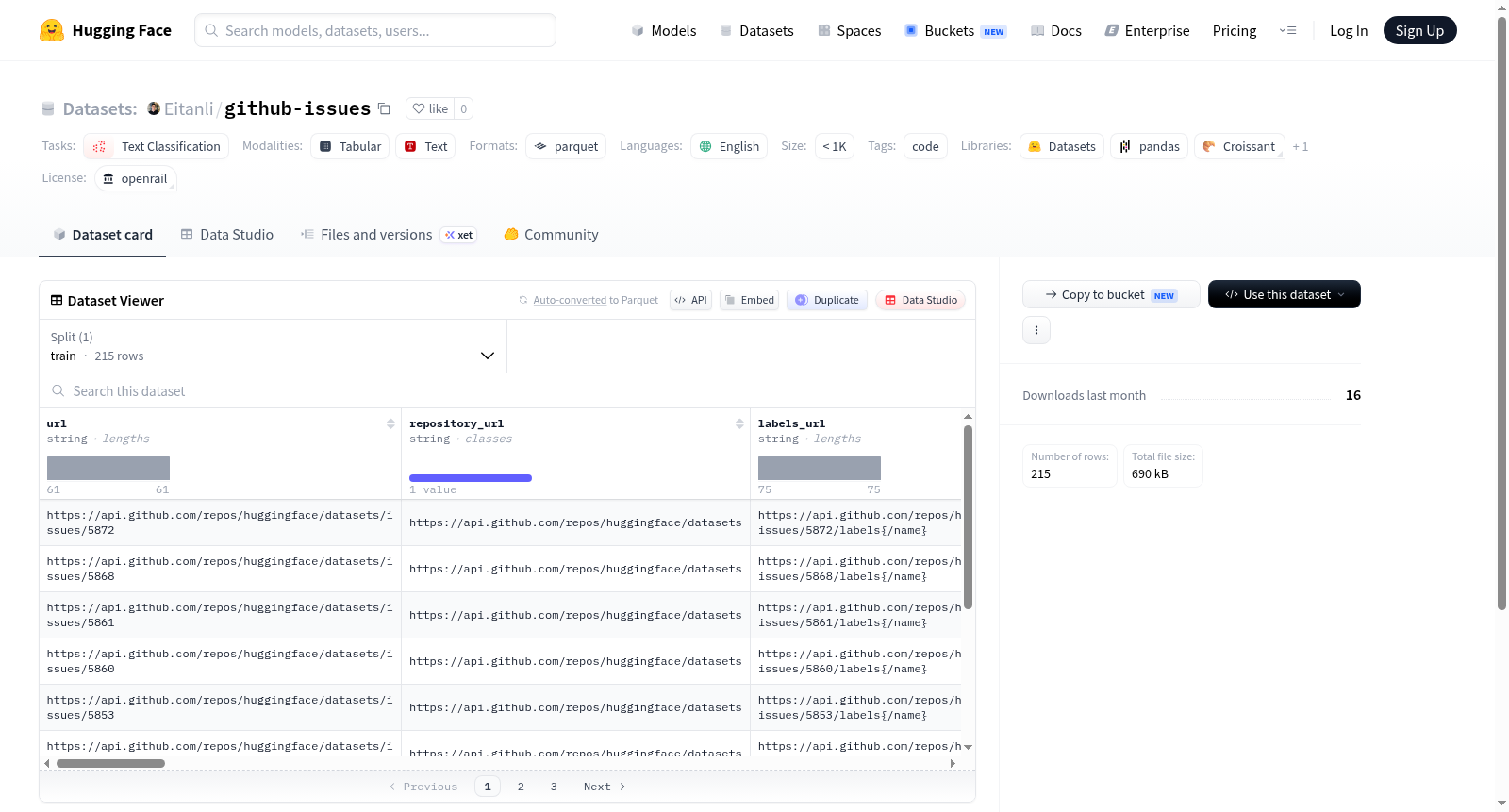This screenshot has width=1509, height=812.
Task: Open the Use this dataset dropdown
Action: click(1285, 294)
